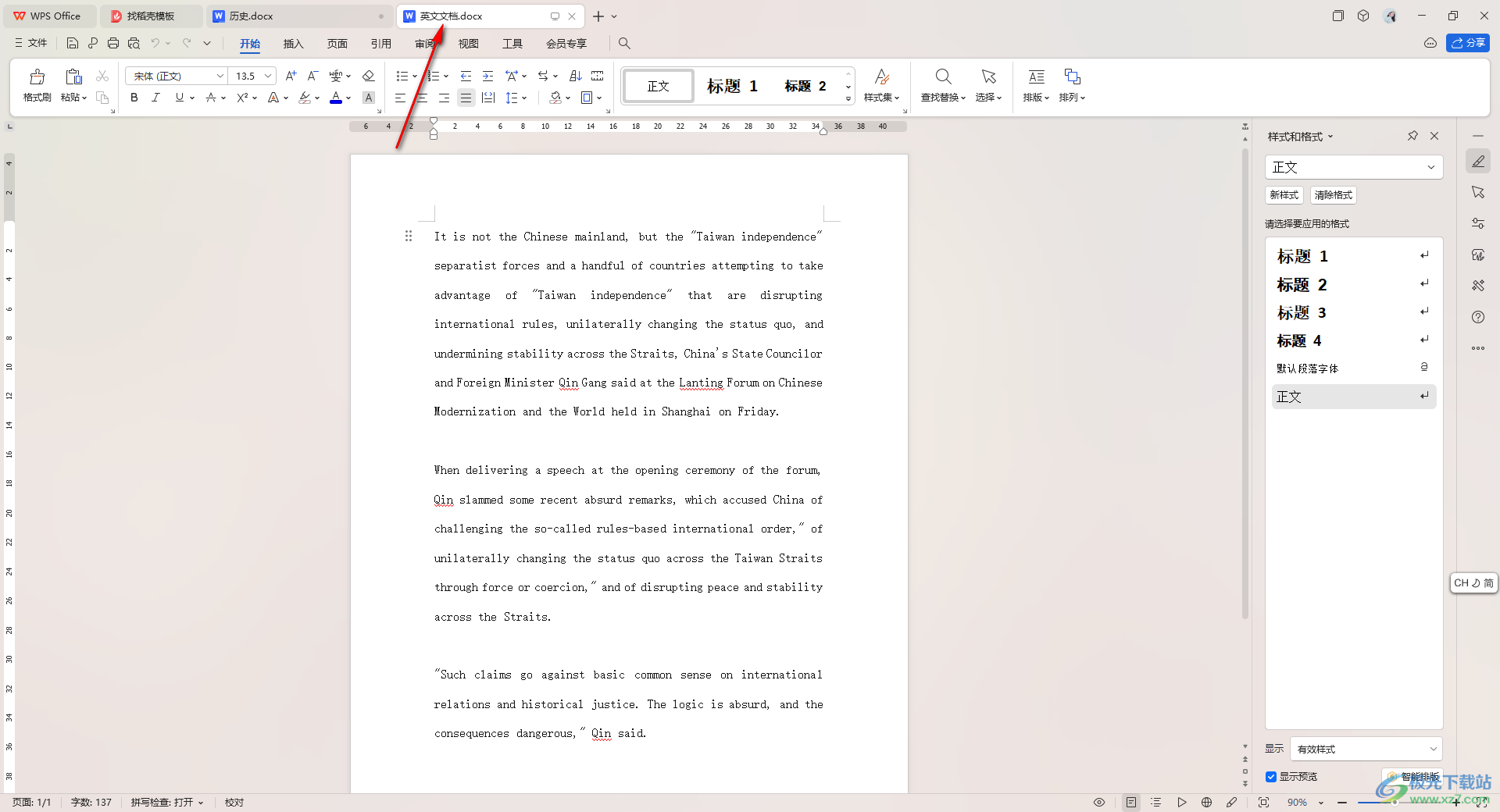Apply left text alignment
Screen dimensions: 1500x812
400,98
